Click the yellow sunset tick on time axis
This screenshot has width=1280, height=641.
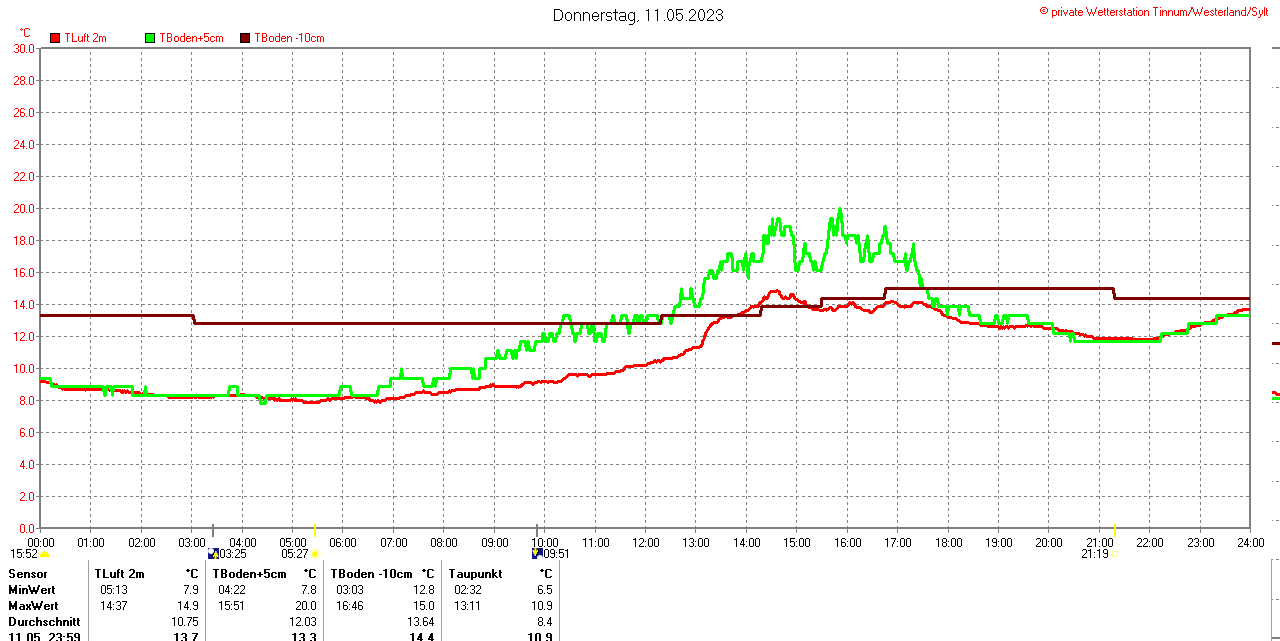click(1114, 529)
